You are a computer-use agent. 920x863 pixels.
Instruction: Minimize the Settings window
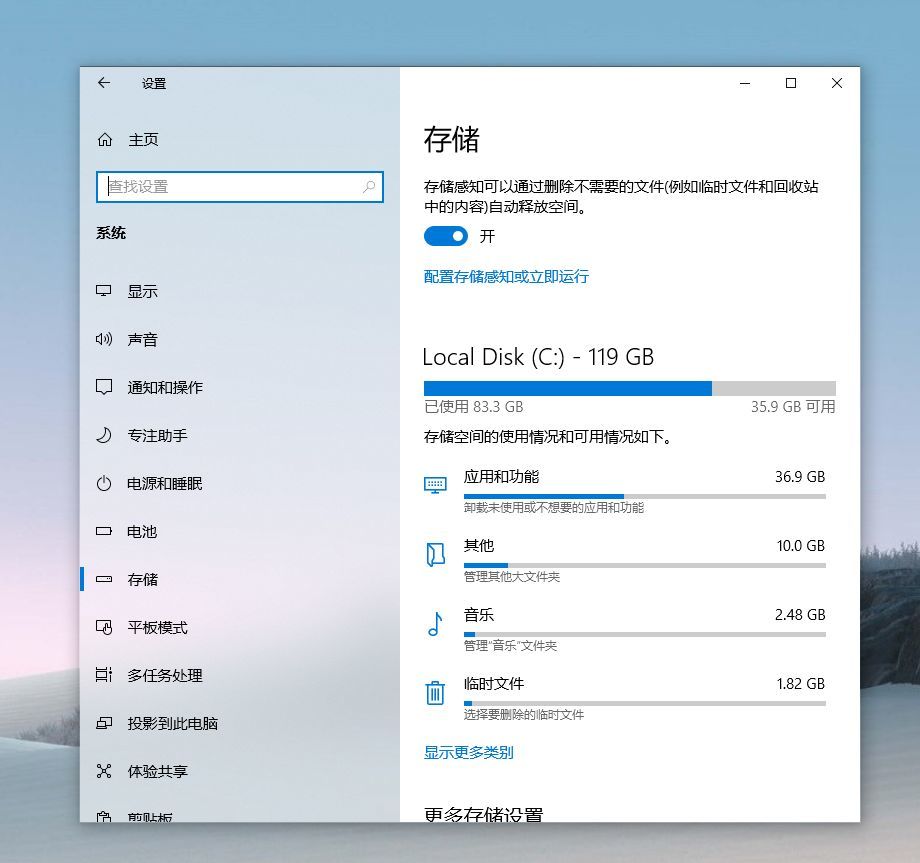coord(745,83)
